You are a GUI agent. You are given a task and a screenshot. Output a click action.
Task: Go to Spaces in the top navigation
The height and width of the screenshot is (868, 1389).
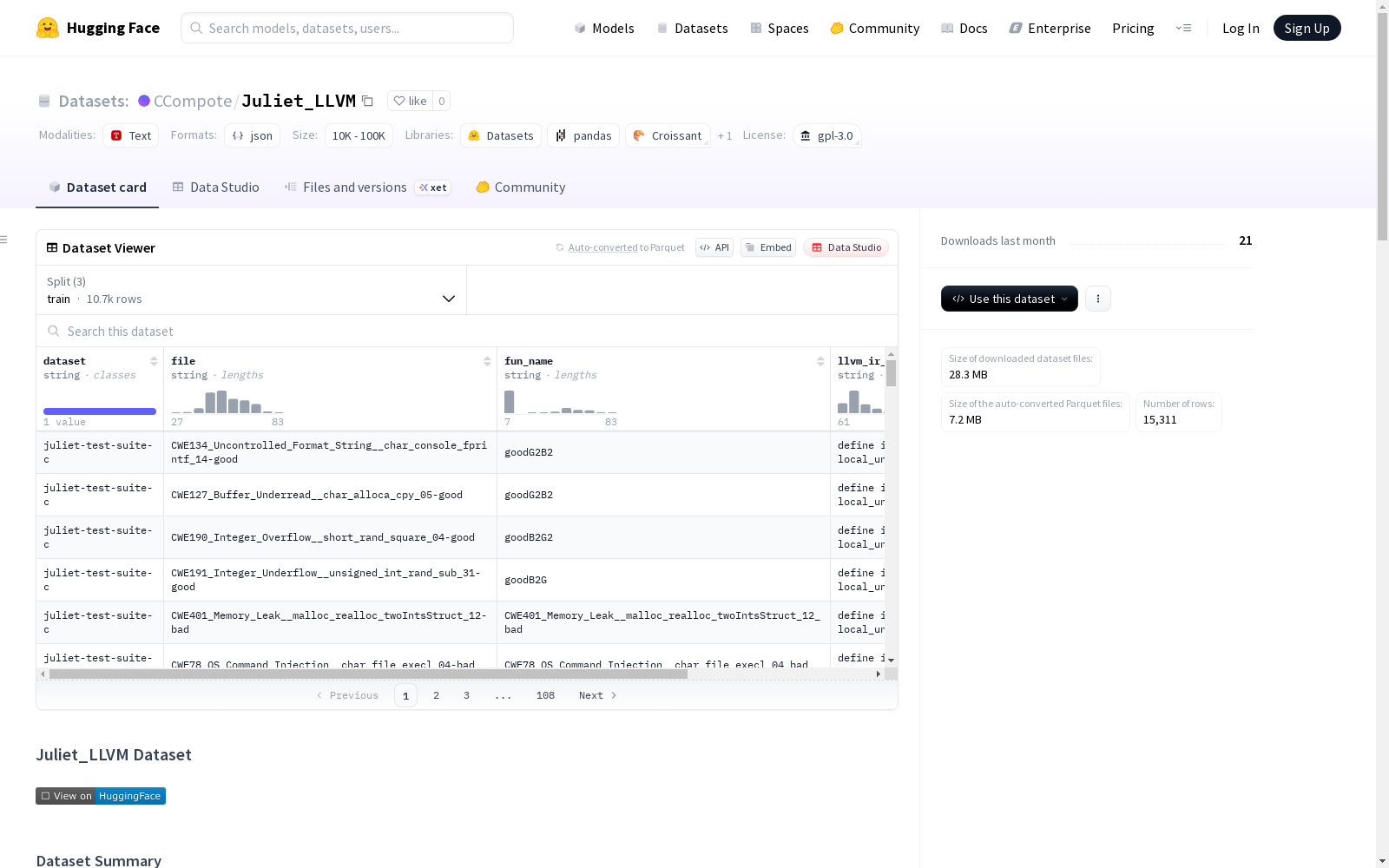click(x=779, y=28)
